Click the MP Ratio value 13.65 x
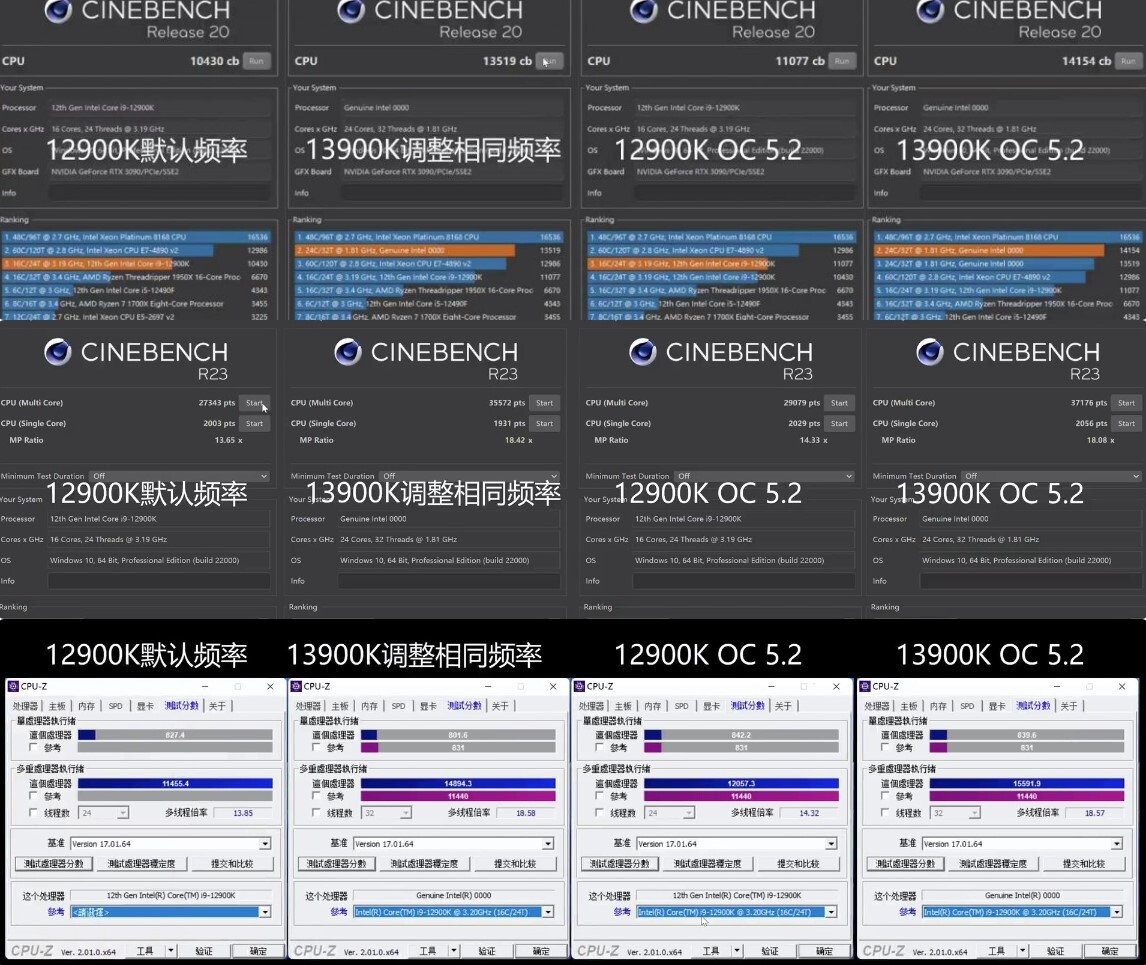 229,441
